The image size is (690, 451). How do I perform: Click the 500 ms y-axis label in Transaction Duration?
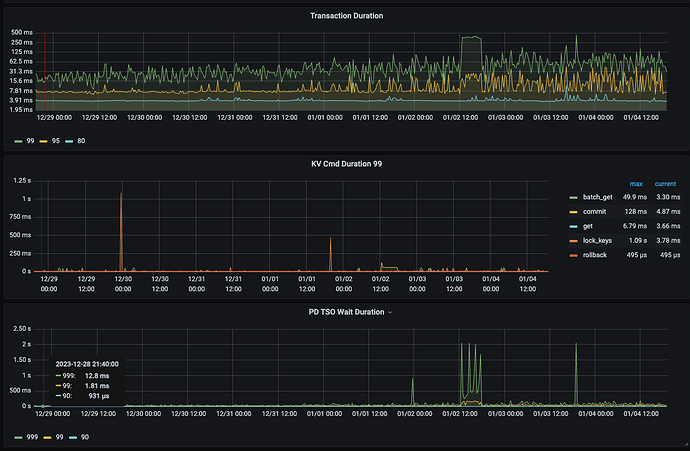22,33
